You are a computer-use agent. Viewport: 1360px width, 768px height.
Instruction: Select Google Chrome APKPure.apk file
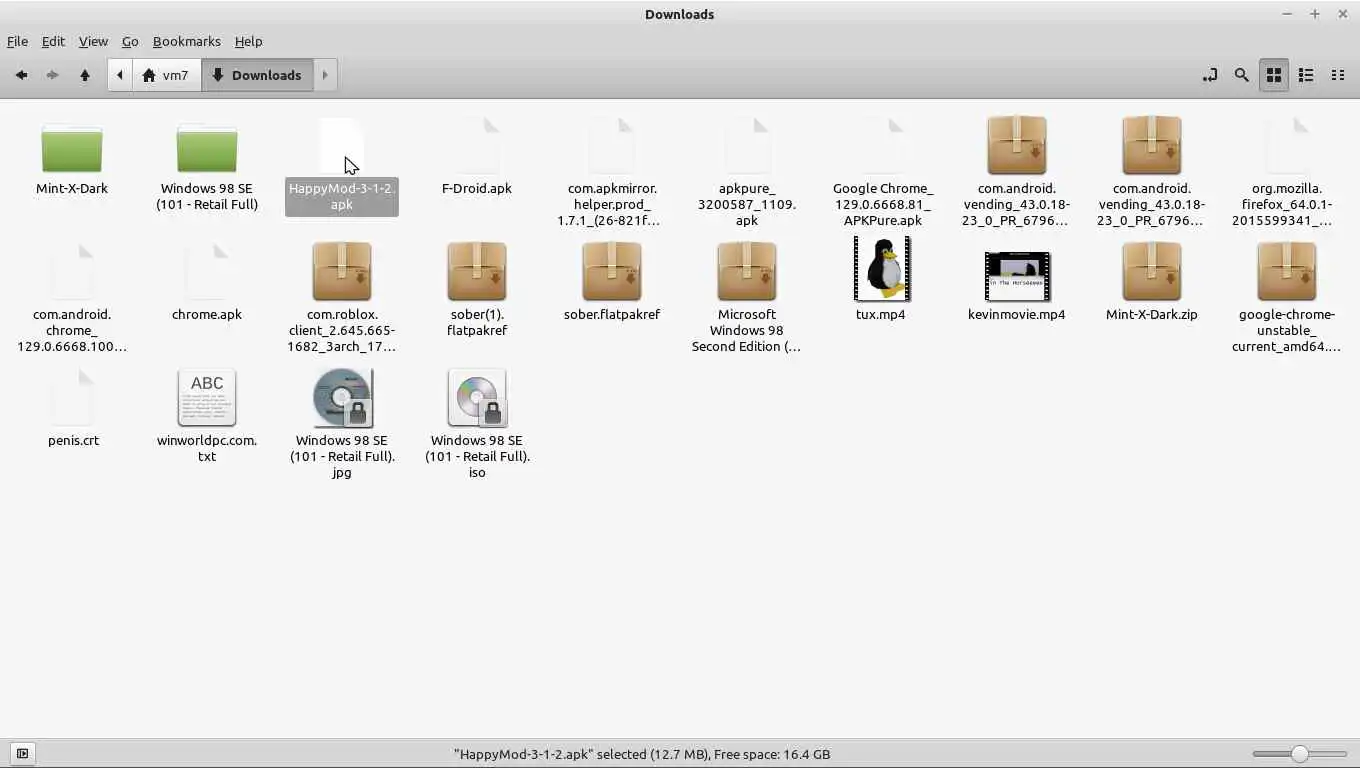pyautogui.click(x=882, y=172)
